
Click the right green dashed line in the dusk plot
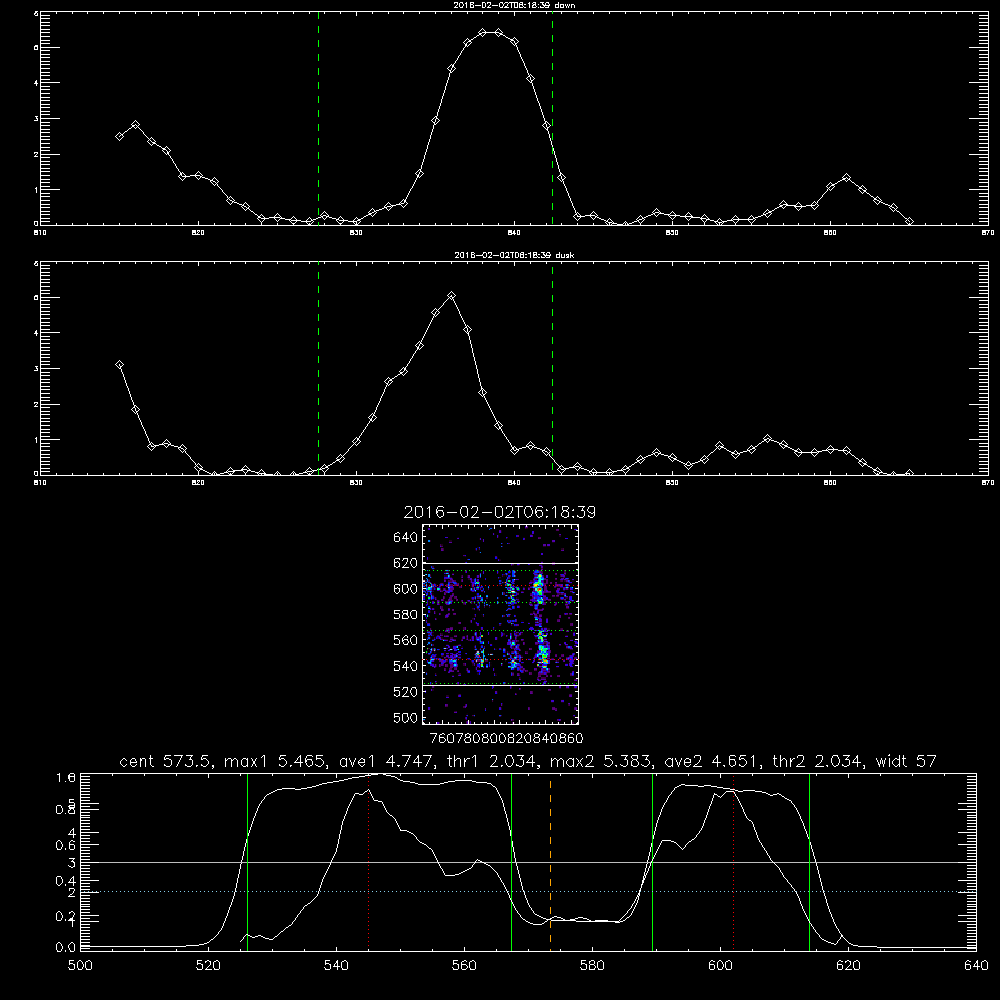pos(552,368)
